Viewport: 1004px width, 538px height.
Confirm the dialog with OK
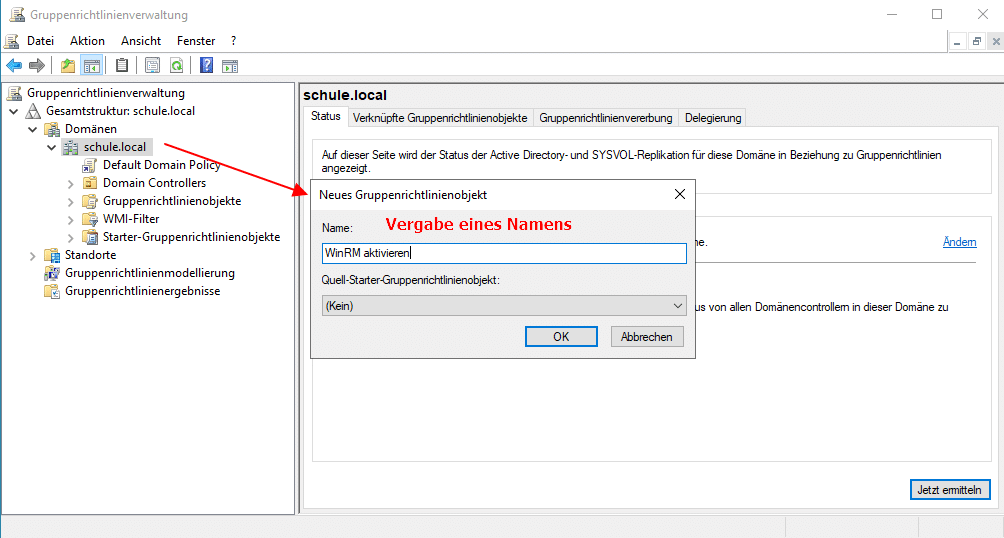pyautogui.click(x=561, y=336)
